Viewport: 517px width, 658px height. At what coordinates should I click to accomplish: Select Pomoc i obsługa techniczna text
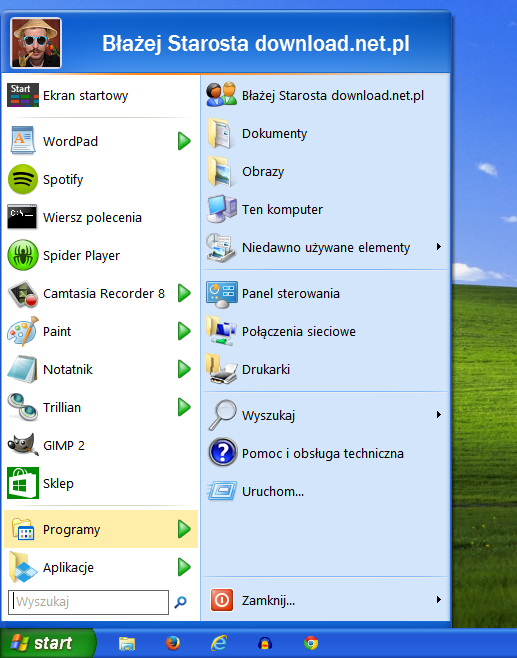click(323, 454)
